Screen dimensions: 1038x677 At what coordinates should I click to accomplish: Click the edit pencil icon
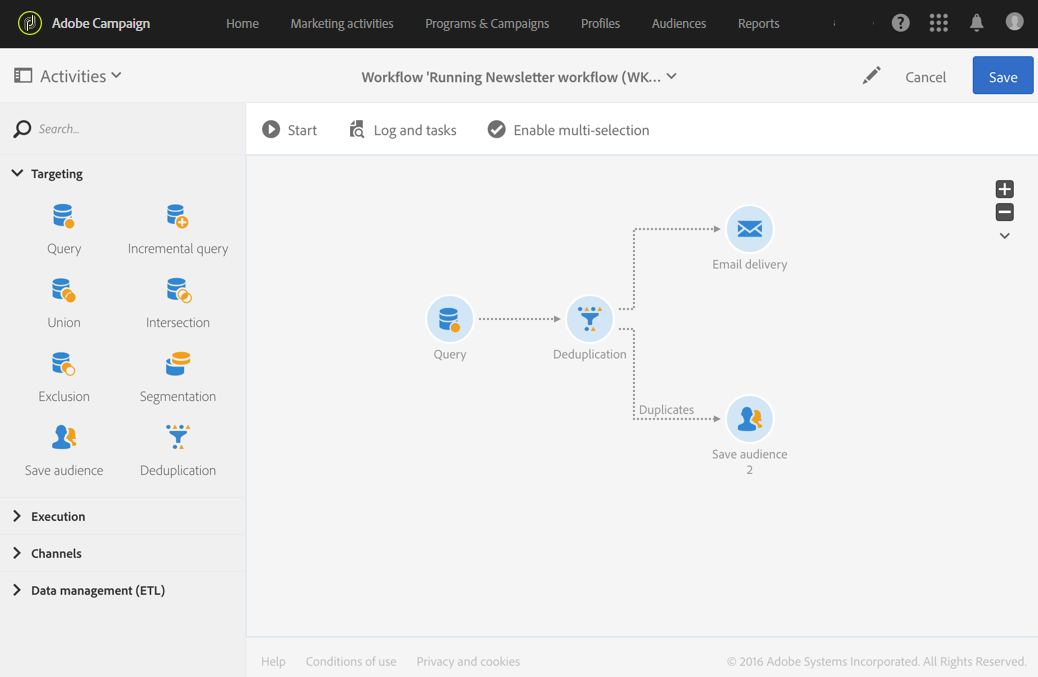871,76
